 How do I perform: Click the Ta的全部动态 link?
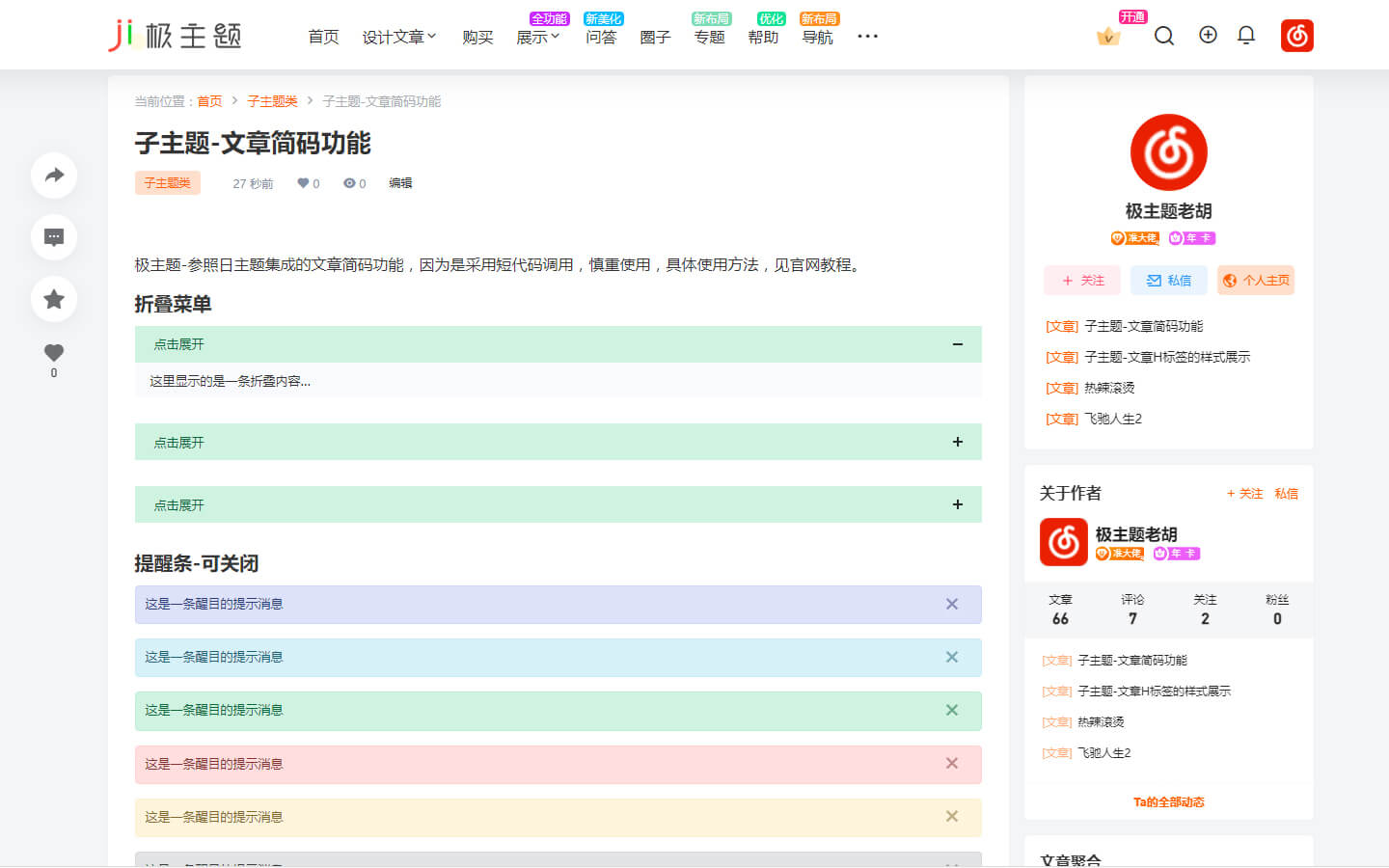(x=1168, y=802)
